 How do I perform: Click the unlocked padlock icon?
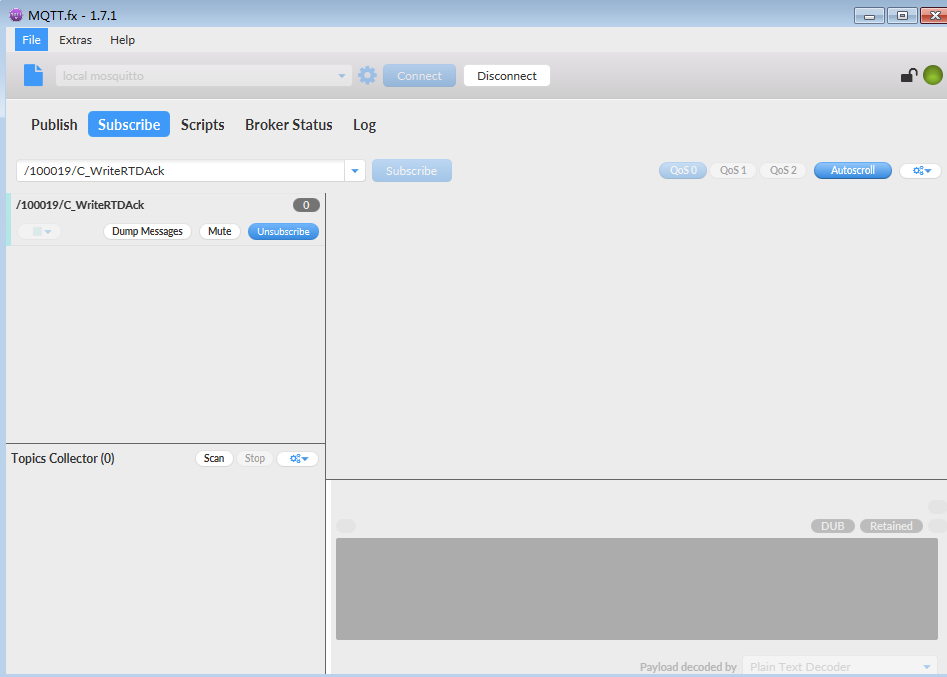point(909,75)
